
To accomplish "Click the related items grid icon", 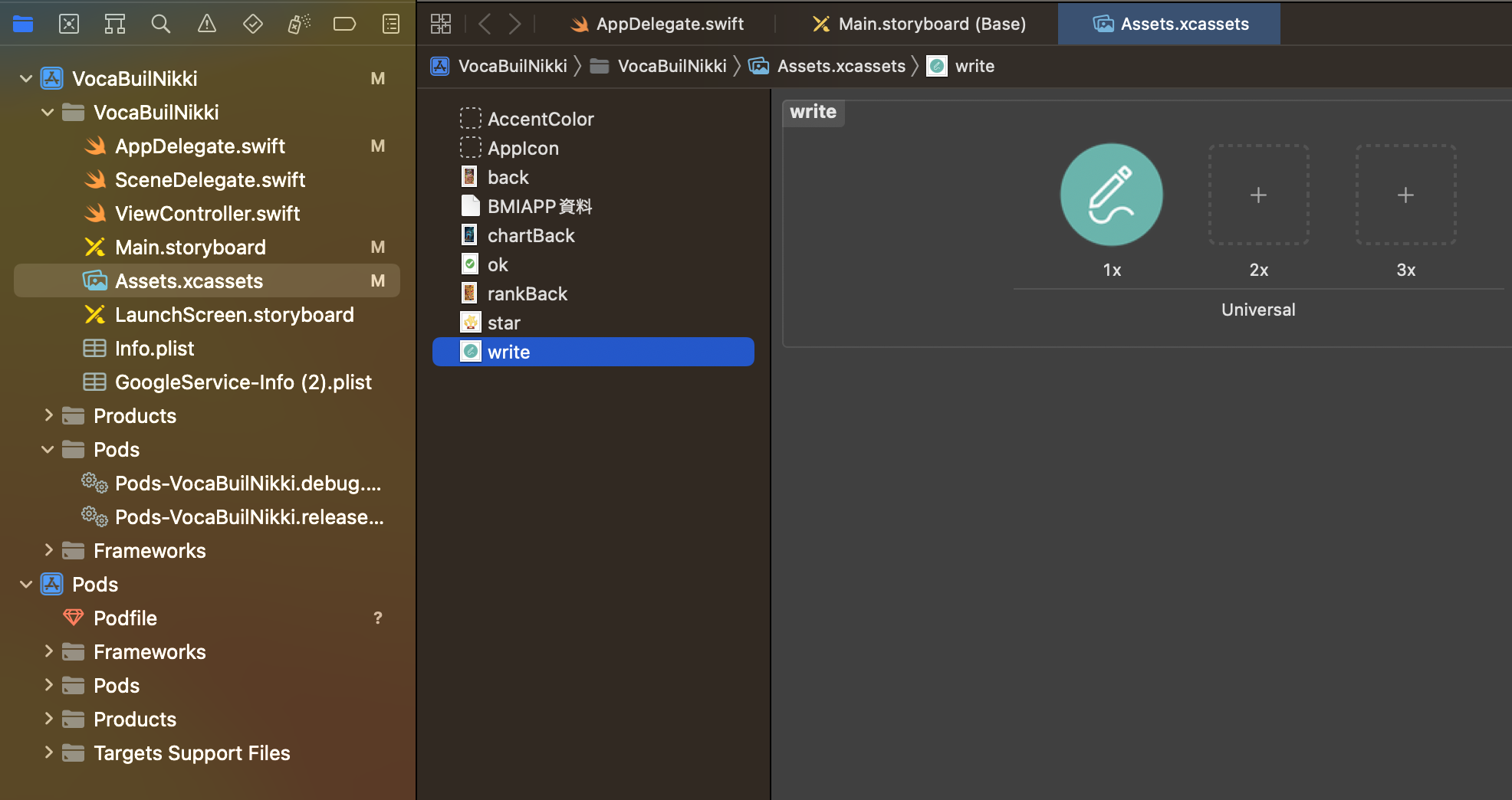I will click(x=441, y=24).
